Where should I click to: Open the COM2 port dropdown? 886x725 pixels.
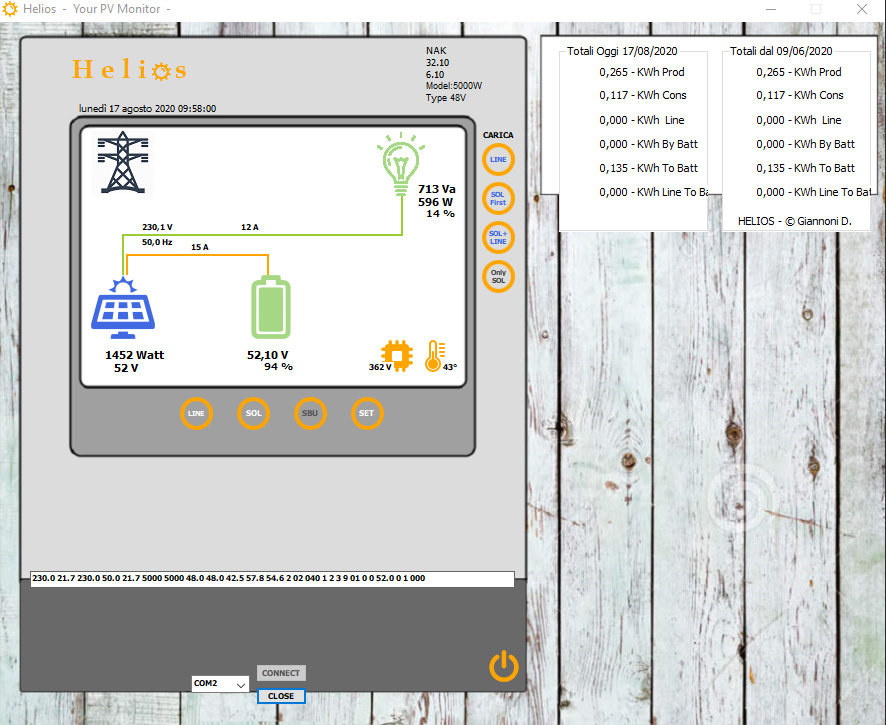[220, 684]
